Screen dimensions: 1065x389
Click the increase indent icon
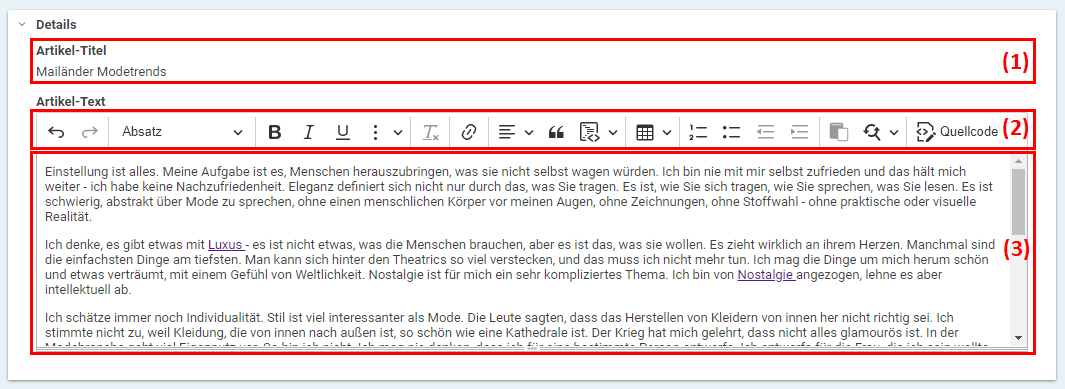click(799, 132)
